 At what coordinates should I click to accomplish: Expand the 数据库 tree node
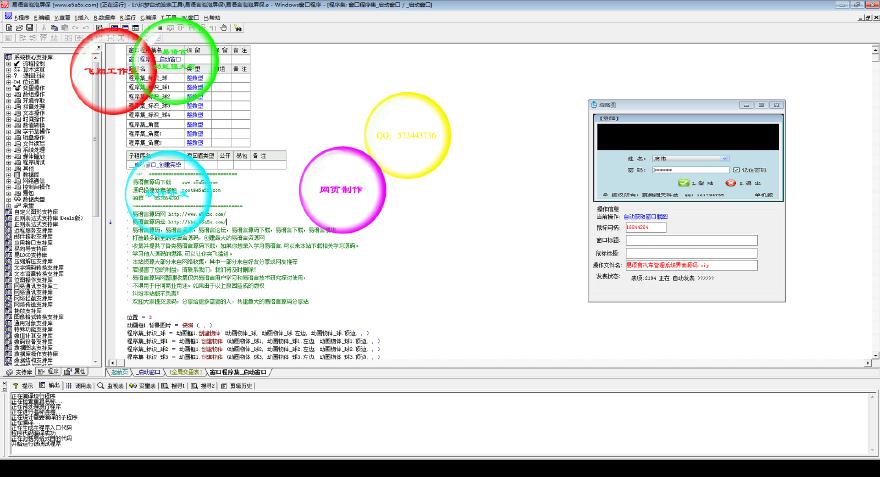pyautogui.click(x=8, y=175)
